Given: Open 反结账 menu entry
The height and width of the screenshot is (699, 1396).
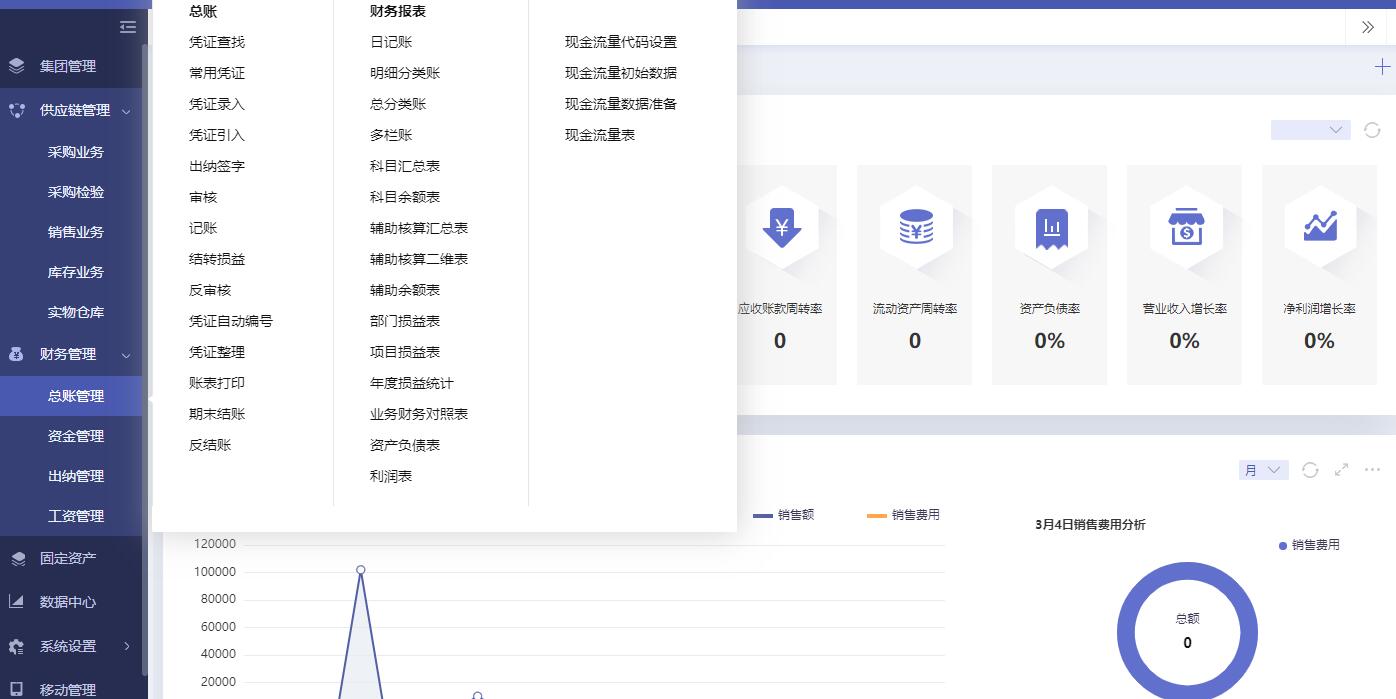Looking at the screenshot, I should coord(210,445).
